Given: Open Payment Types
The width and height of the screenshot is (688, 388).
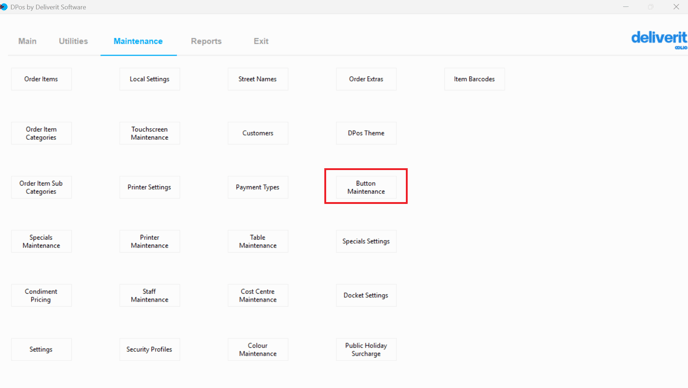Looking at the screenshot, I should (258, 187).
